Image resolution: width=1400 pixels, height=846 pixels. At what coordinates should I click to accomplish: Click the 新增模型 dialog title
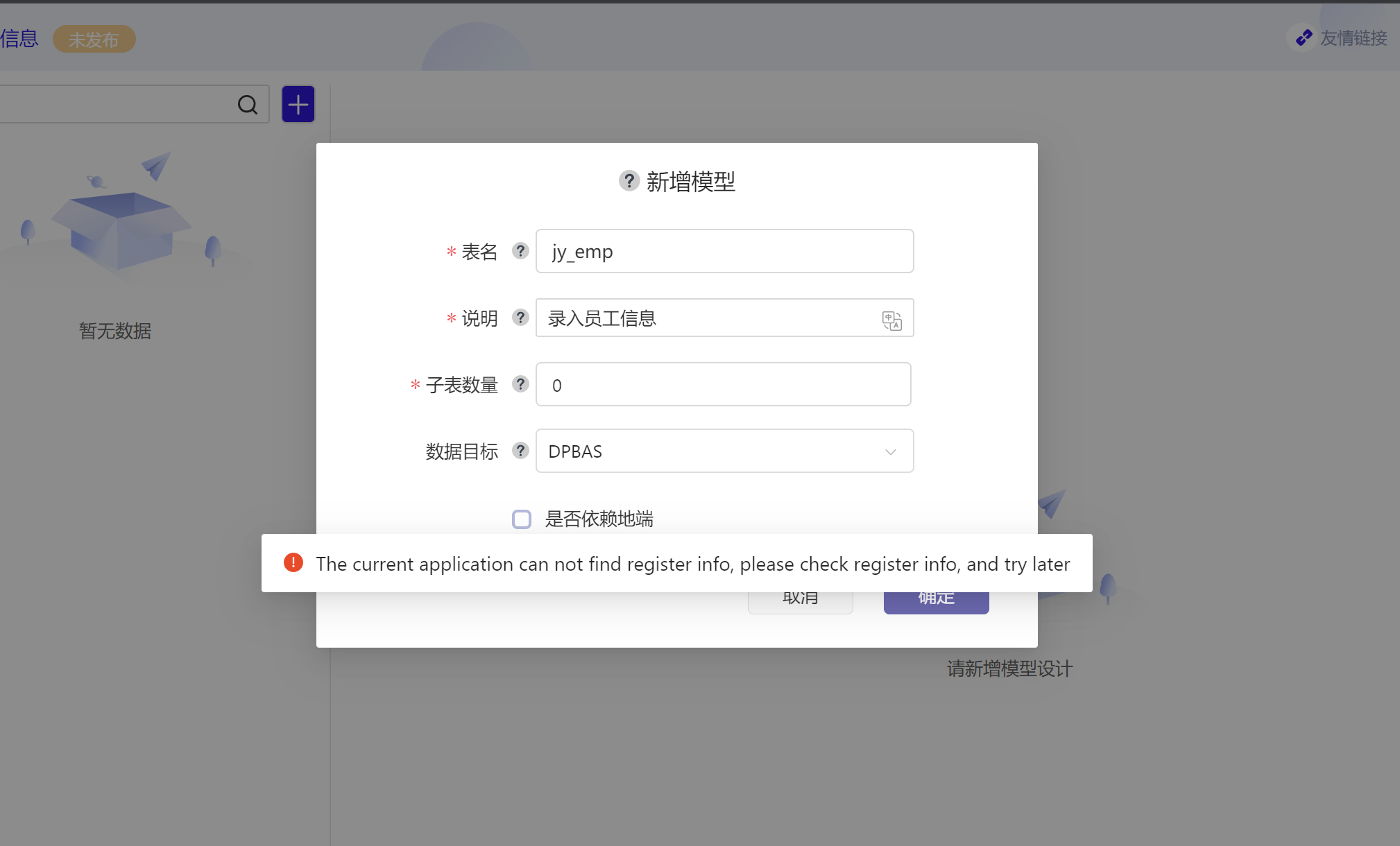pyautogui.click(x=690, y=182)
